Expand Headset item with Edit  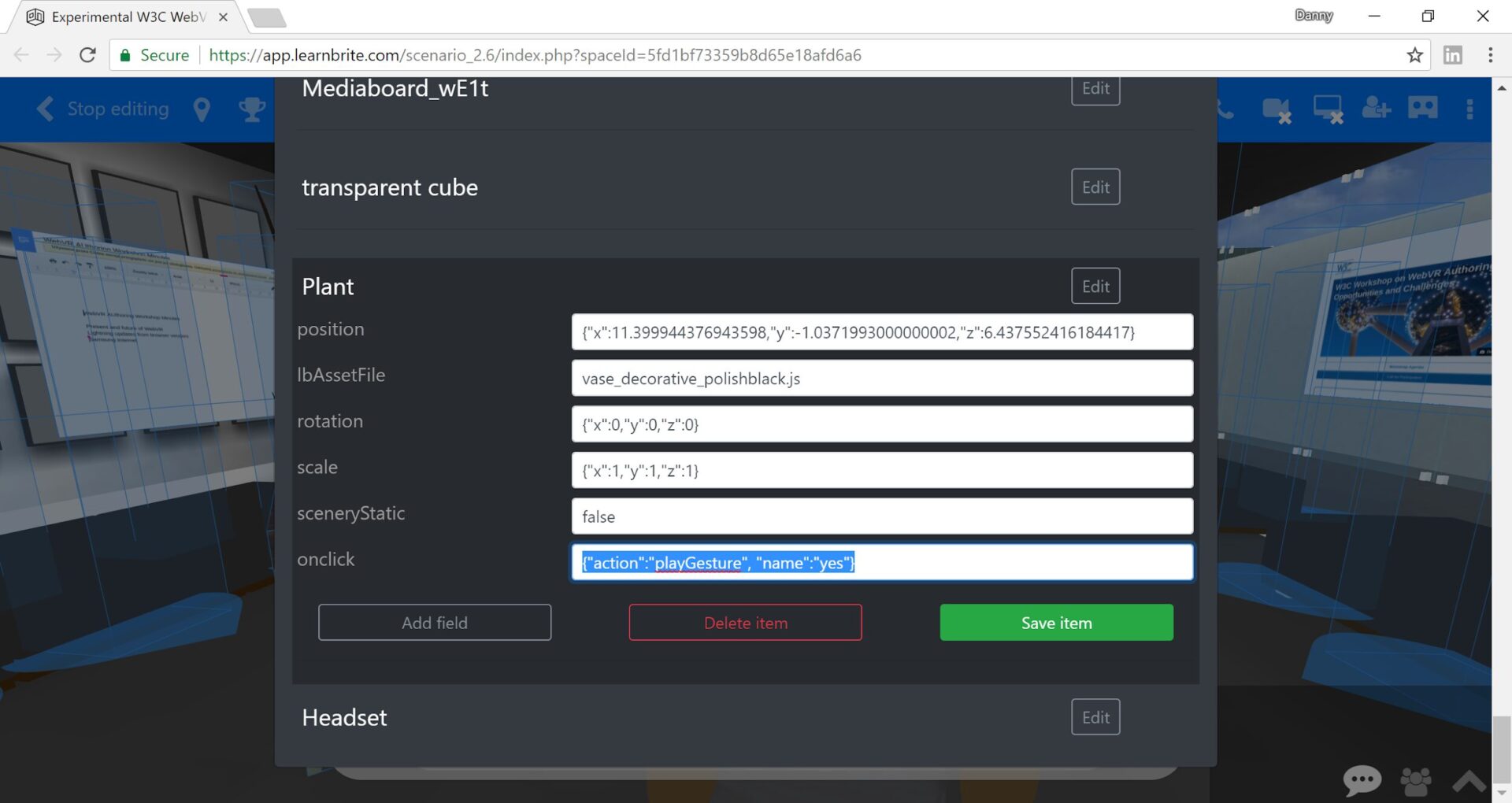(x=1095, y=717)
